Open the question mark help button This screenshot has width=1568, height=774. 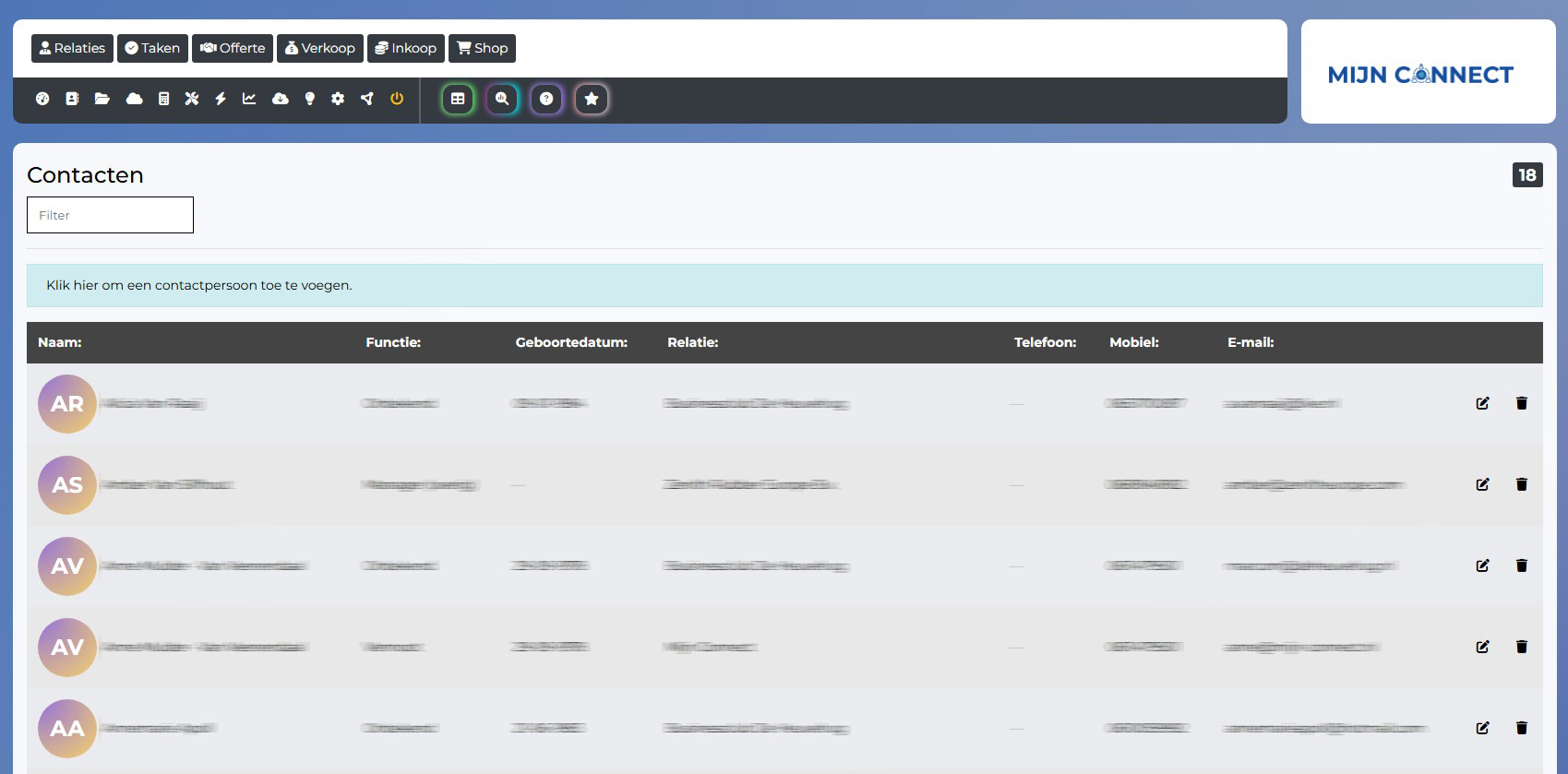[x=546, y=99]
